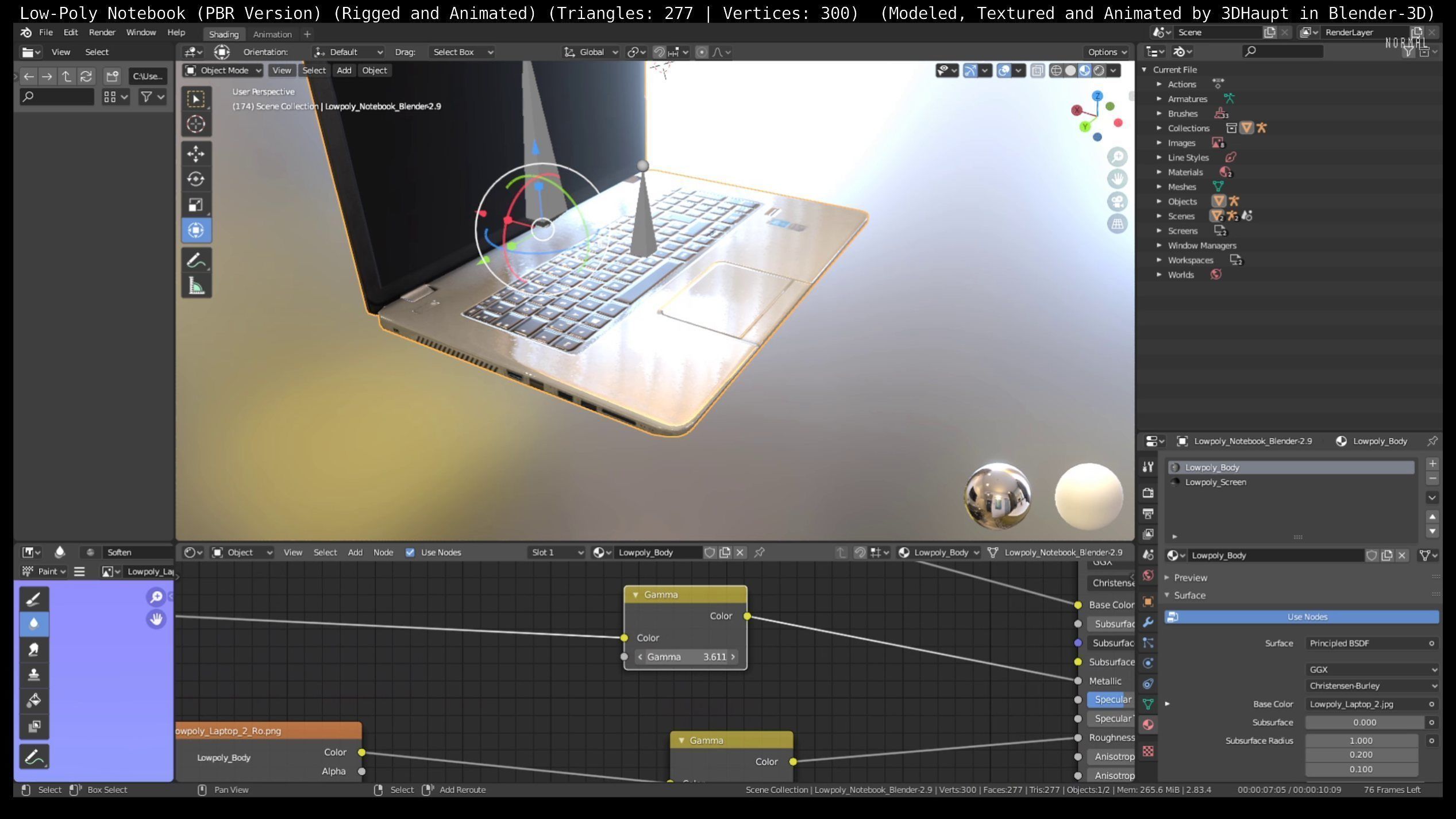The width and height of the screenshot is (1456, 819).
Task: Open the Modifier properties wrench tab
Action: point(1148,622)
